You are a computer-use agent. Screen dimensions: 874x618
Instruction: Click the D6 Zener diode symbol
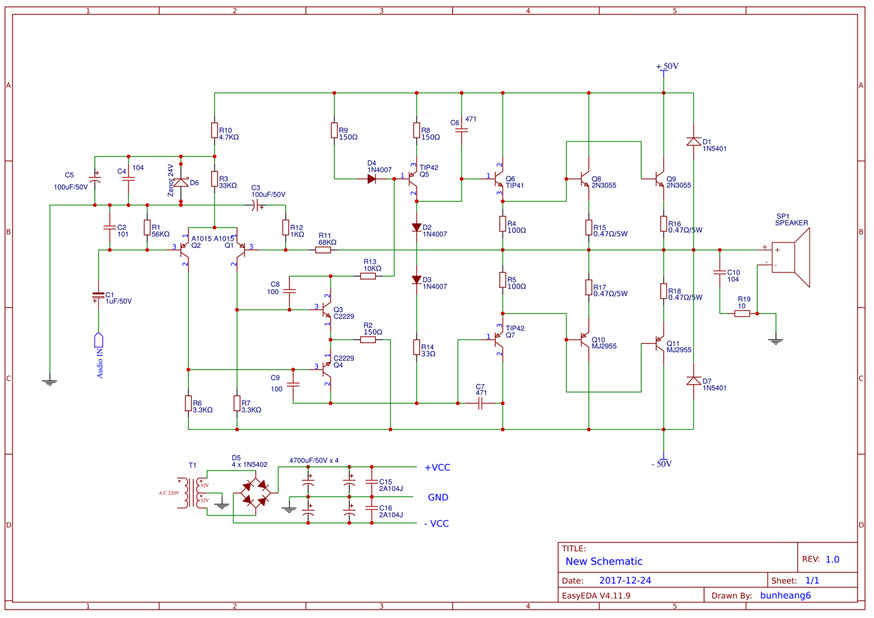click(x=182, y=183)
